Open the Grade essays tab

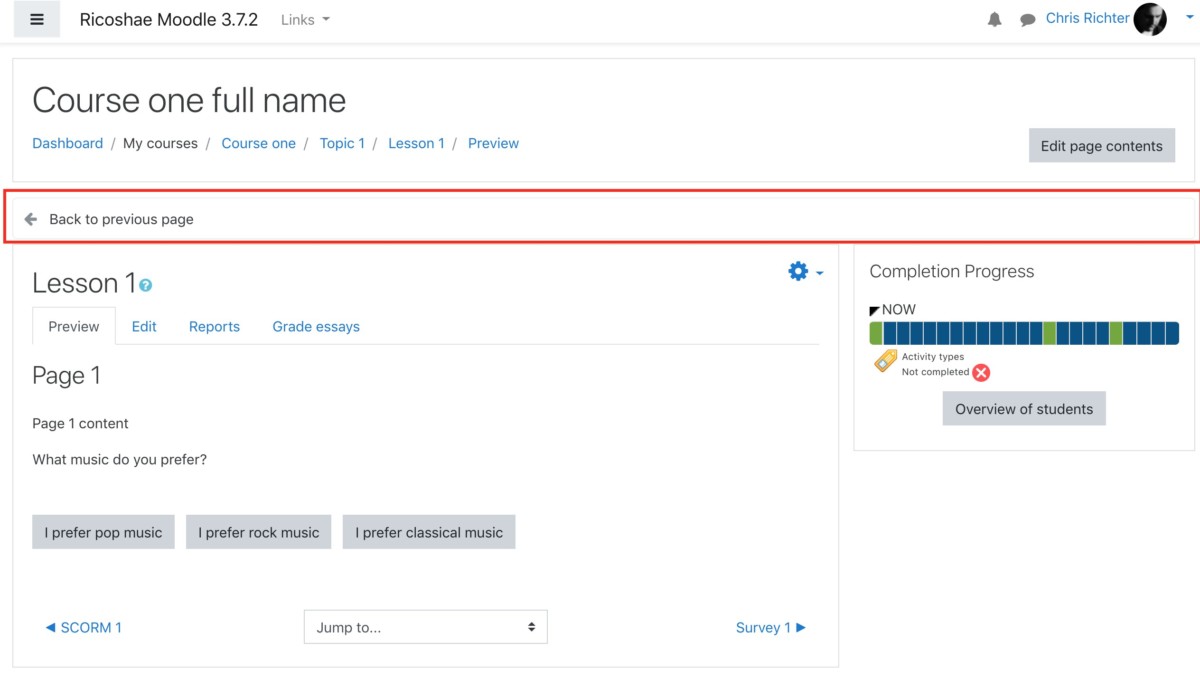click(316, 326)
